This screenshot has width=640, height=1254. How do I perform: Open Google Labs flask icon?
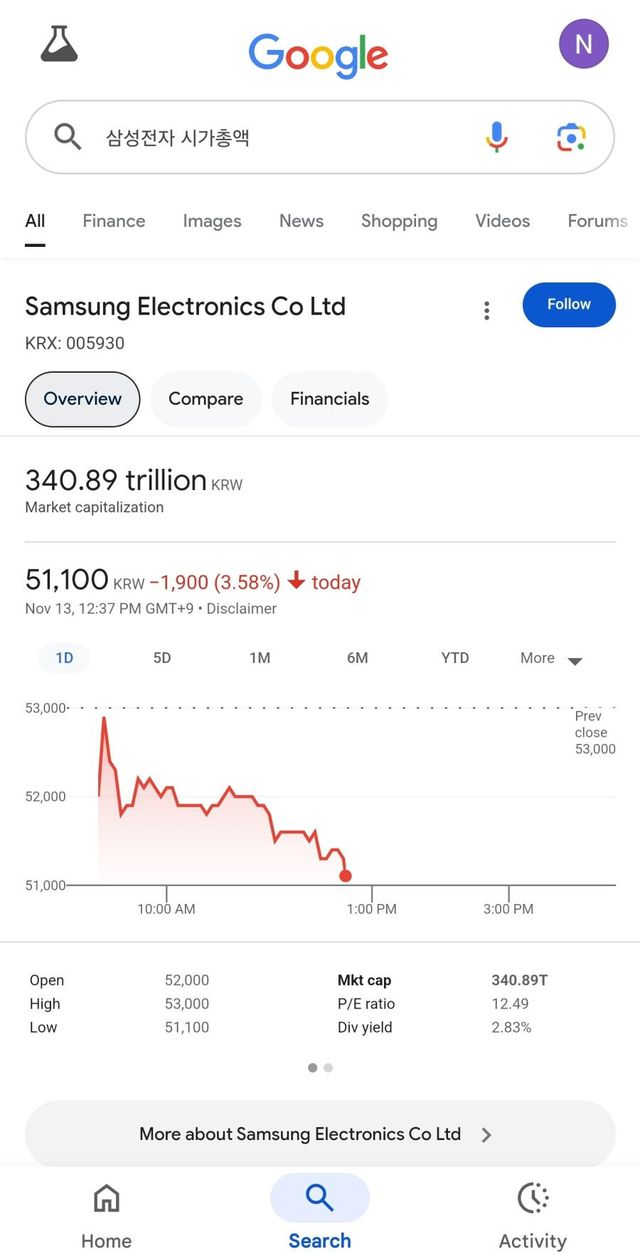tap(58, 44)
